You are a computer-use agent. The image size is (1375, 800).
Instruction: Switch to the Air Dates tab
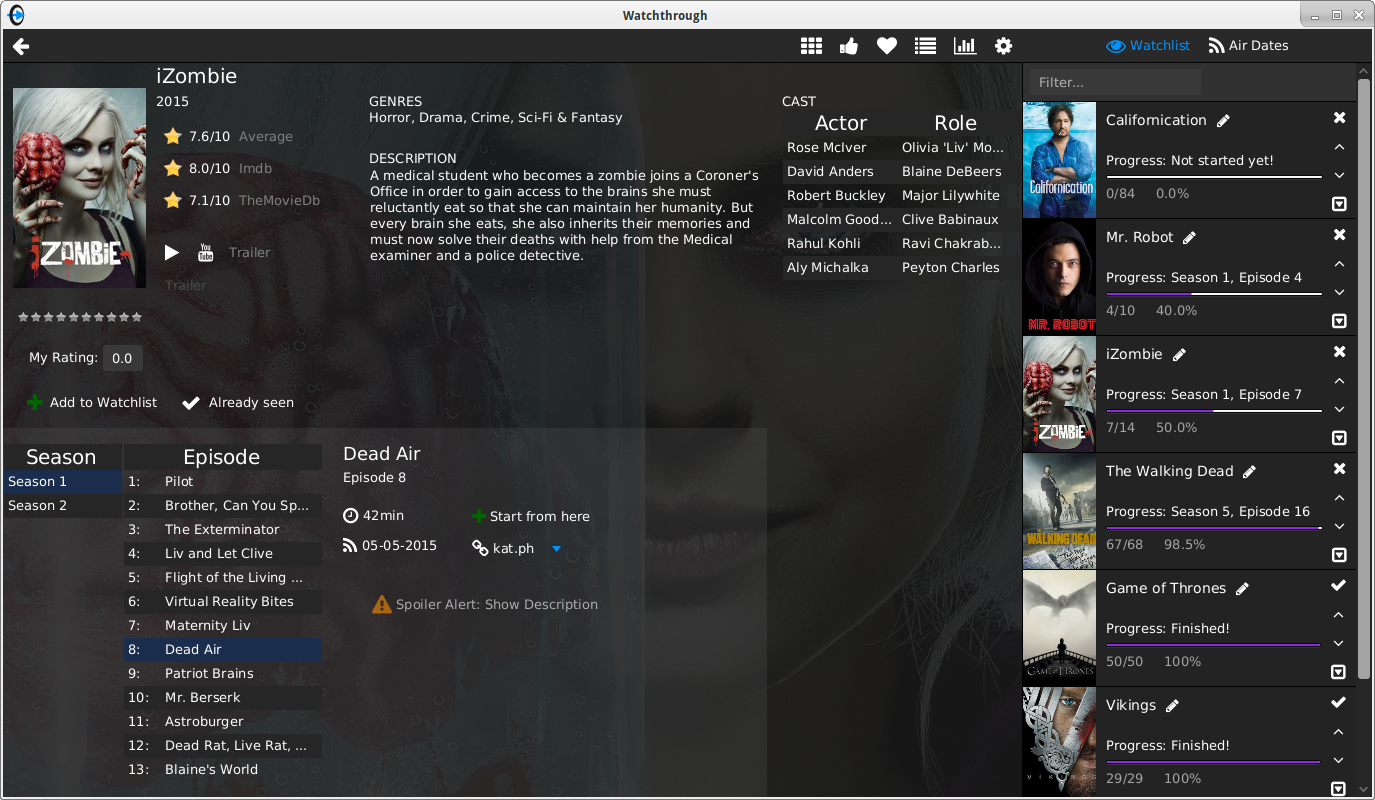click(x=1248, y=46)
